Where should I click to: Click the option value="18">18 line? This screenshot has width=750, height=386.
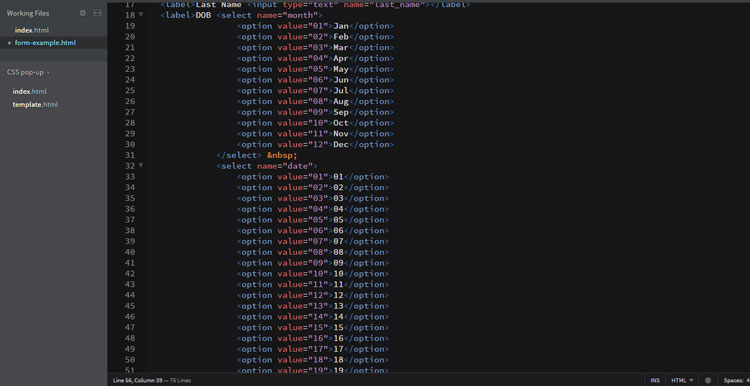coord(313,360)
